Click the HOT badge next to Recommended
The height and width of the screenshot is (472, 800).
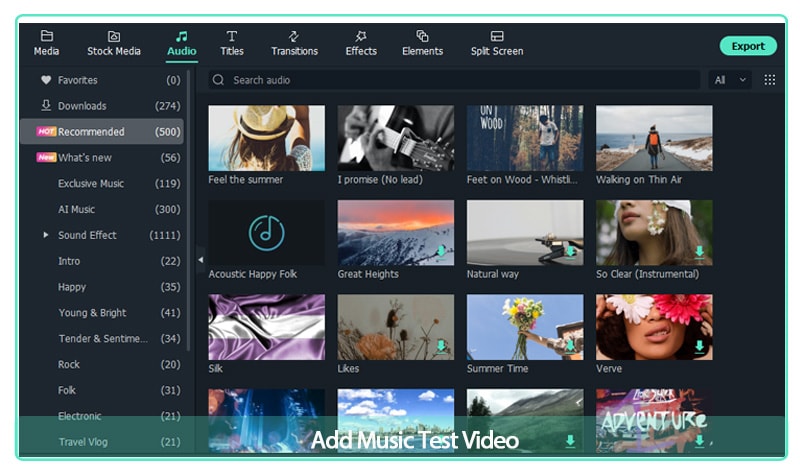(46, 132)
